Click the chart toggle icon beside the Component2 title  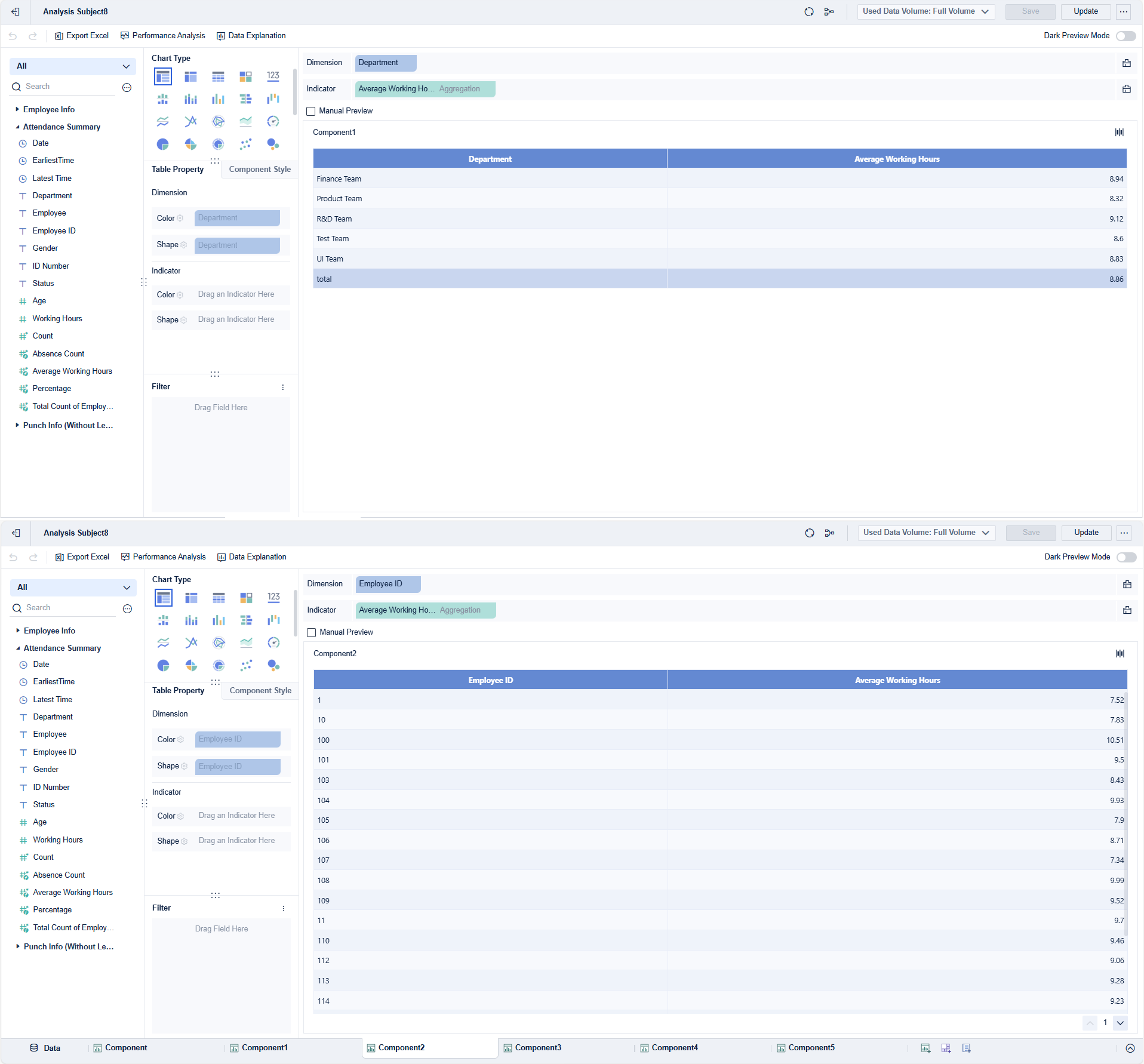(x=1120, y=654)
